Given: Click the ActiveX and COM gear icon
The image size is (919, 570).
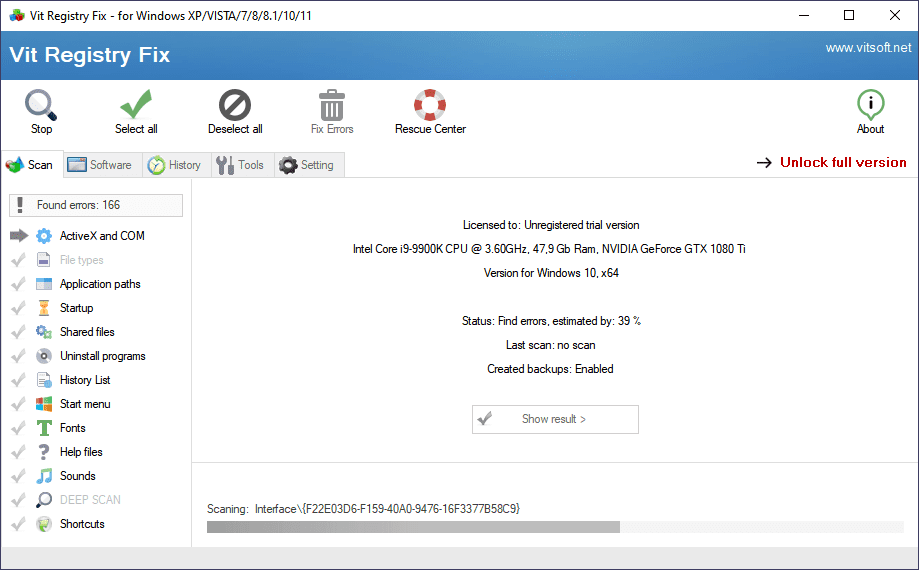Looking at the screenshot, I should (x=44, y=236).
